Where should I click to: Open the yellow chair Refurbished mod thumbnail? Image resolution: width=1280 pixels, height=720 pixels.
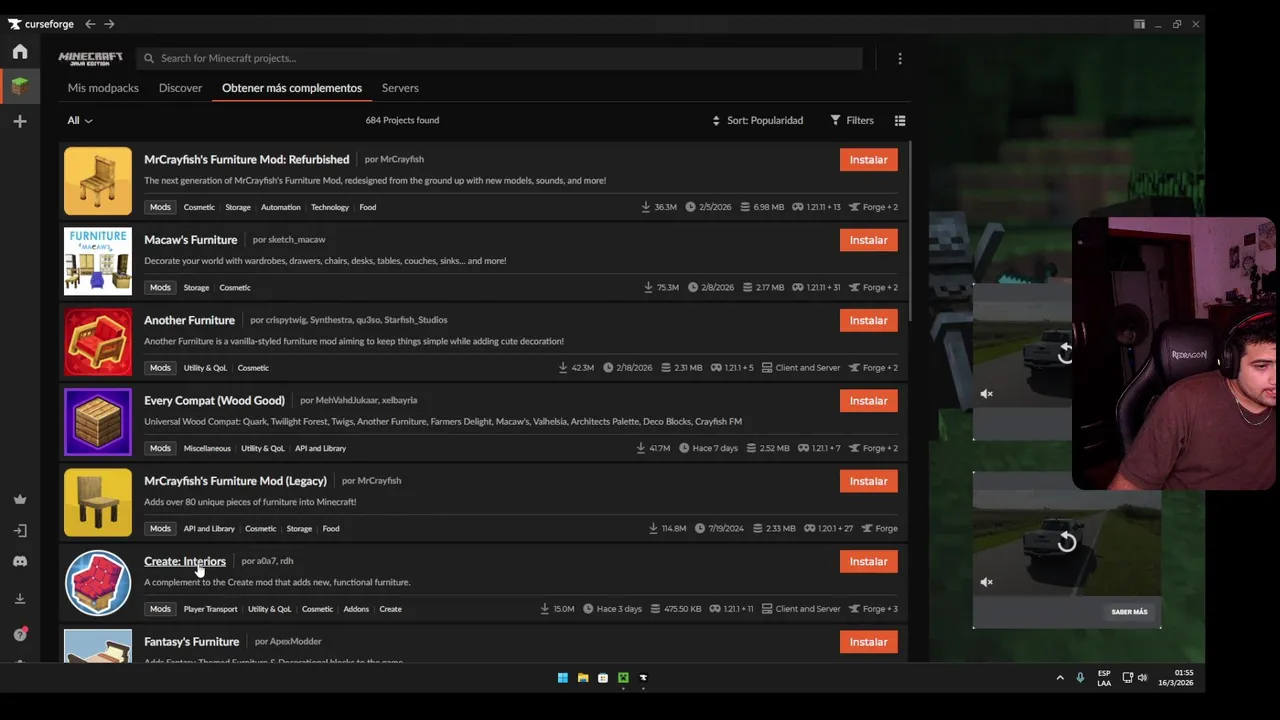click(x=98, y=181)
